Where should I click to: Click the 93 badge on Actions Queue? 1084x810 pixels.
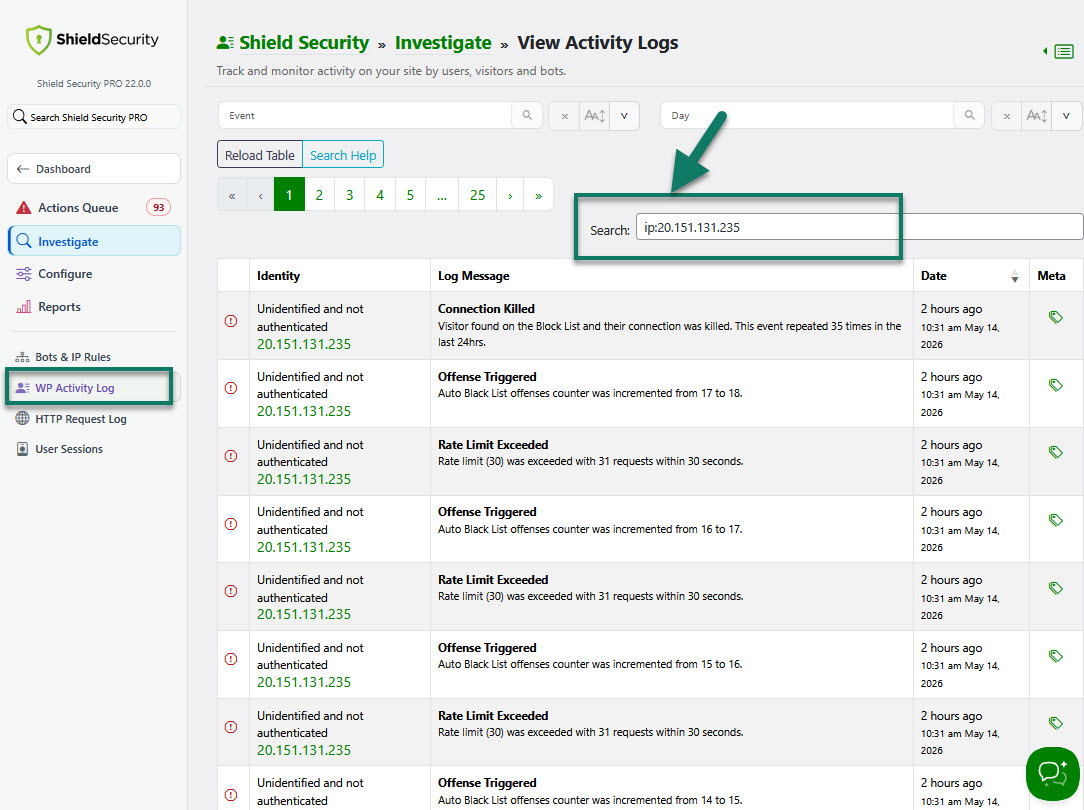(158, 207)
